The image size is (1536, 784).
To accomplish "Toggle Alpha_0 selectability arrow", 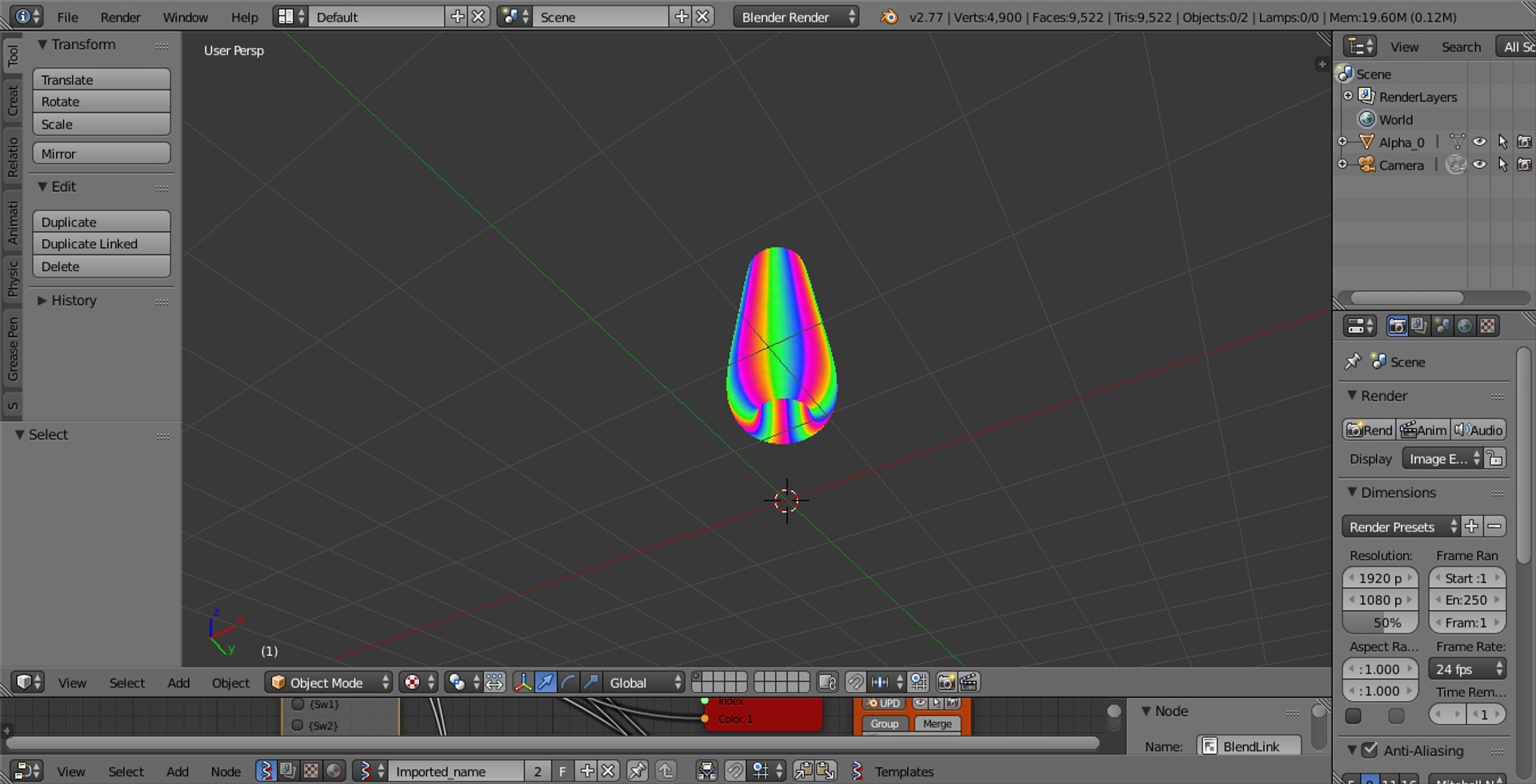I will 1502,142.
